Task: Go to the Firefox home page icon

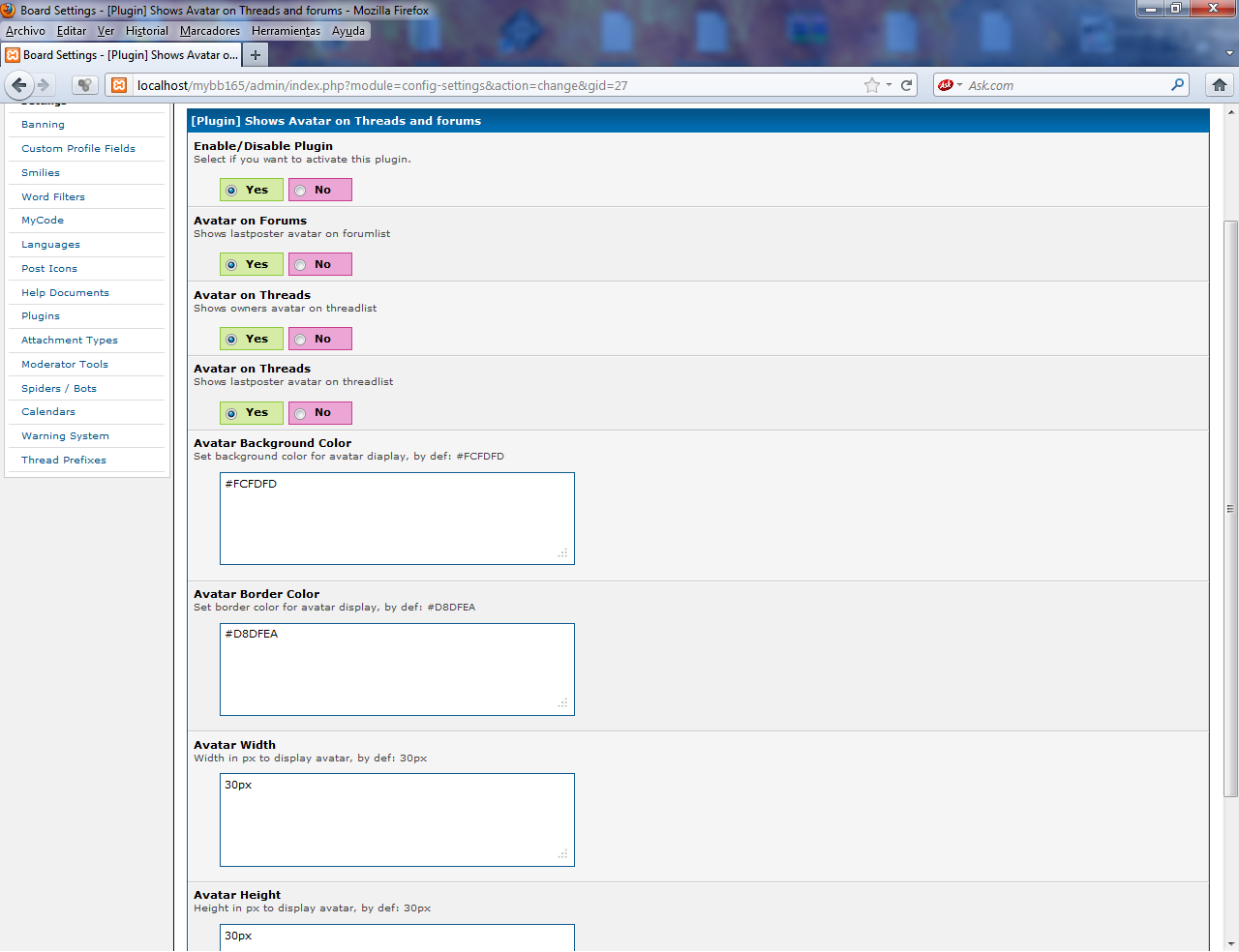Action: click(x=1220, y=85)
